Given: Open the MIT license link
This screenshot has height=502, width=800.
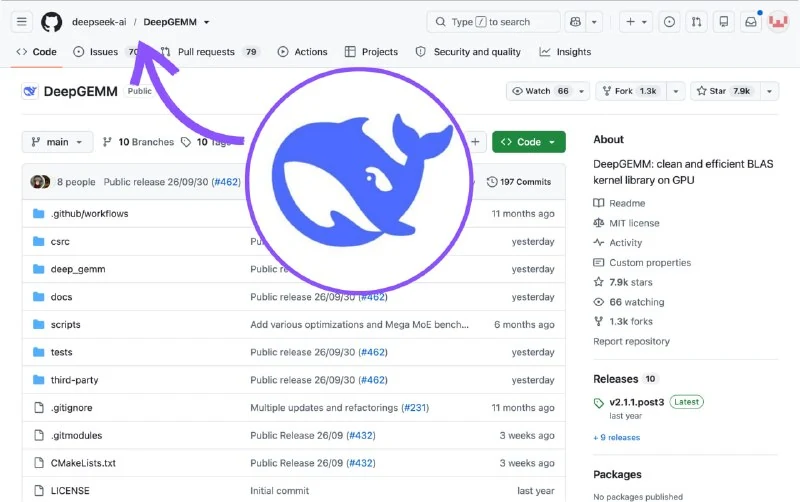Looking at the screenshot, I should pyautogui.click(x=627, y=223).
